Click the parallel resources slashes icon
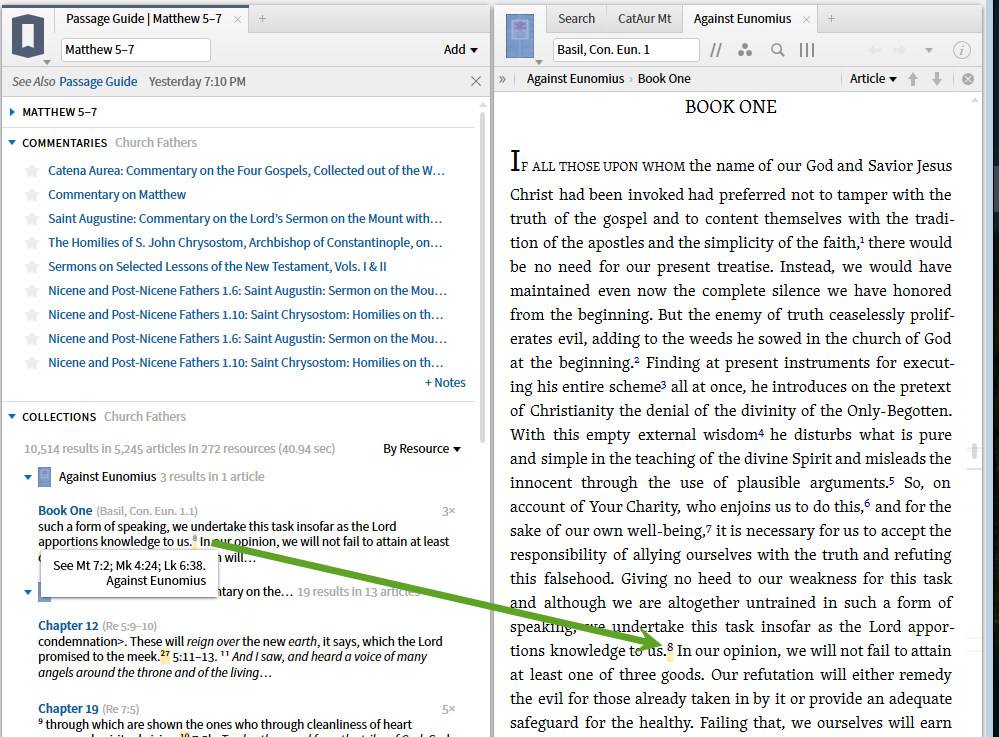 716,50
